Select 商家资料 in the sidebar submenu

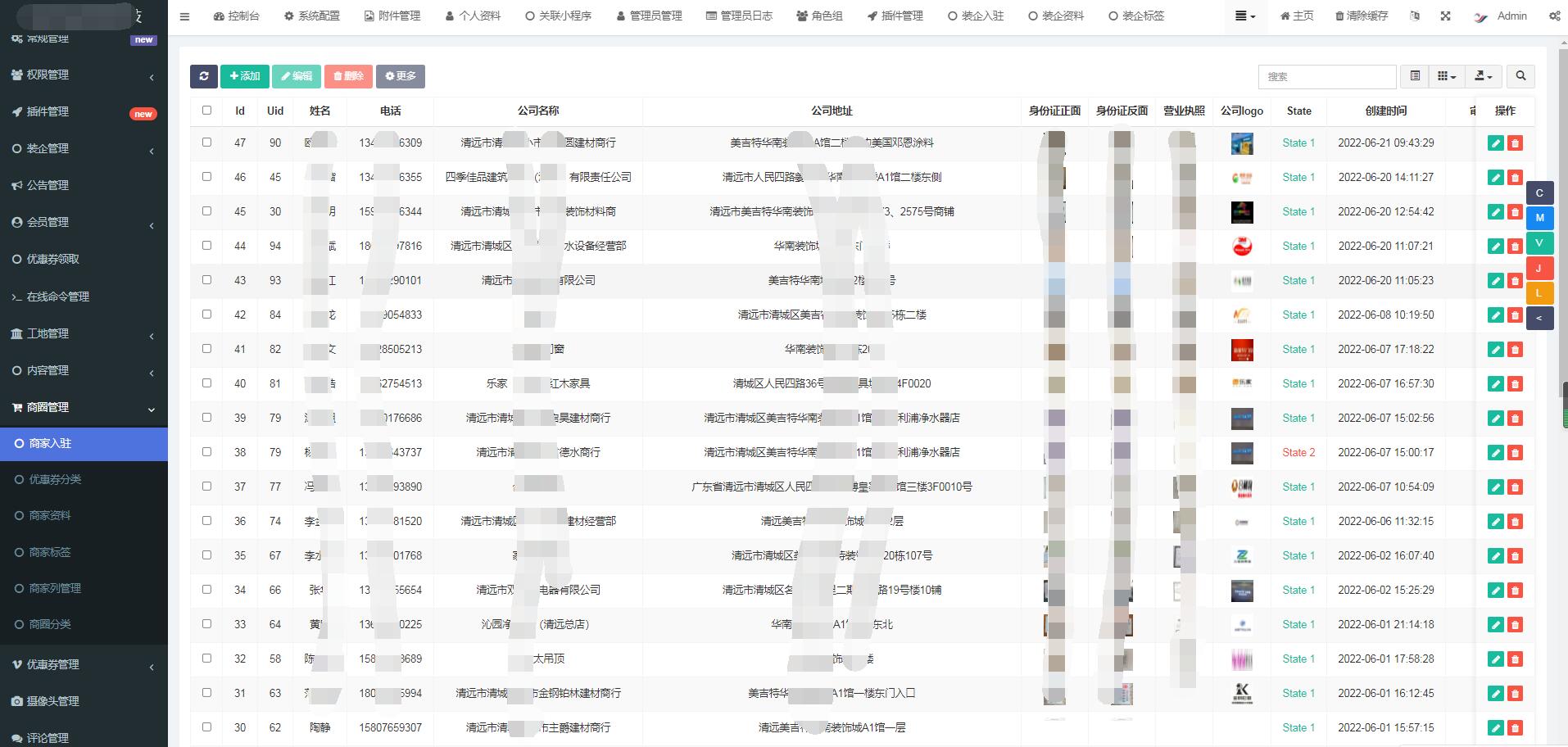(x=50, y=516)
